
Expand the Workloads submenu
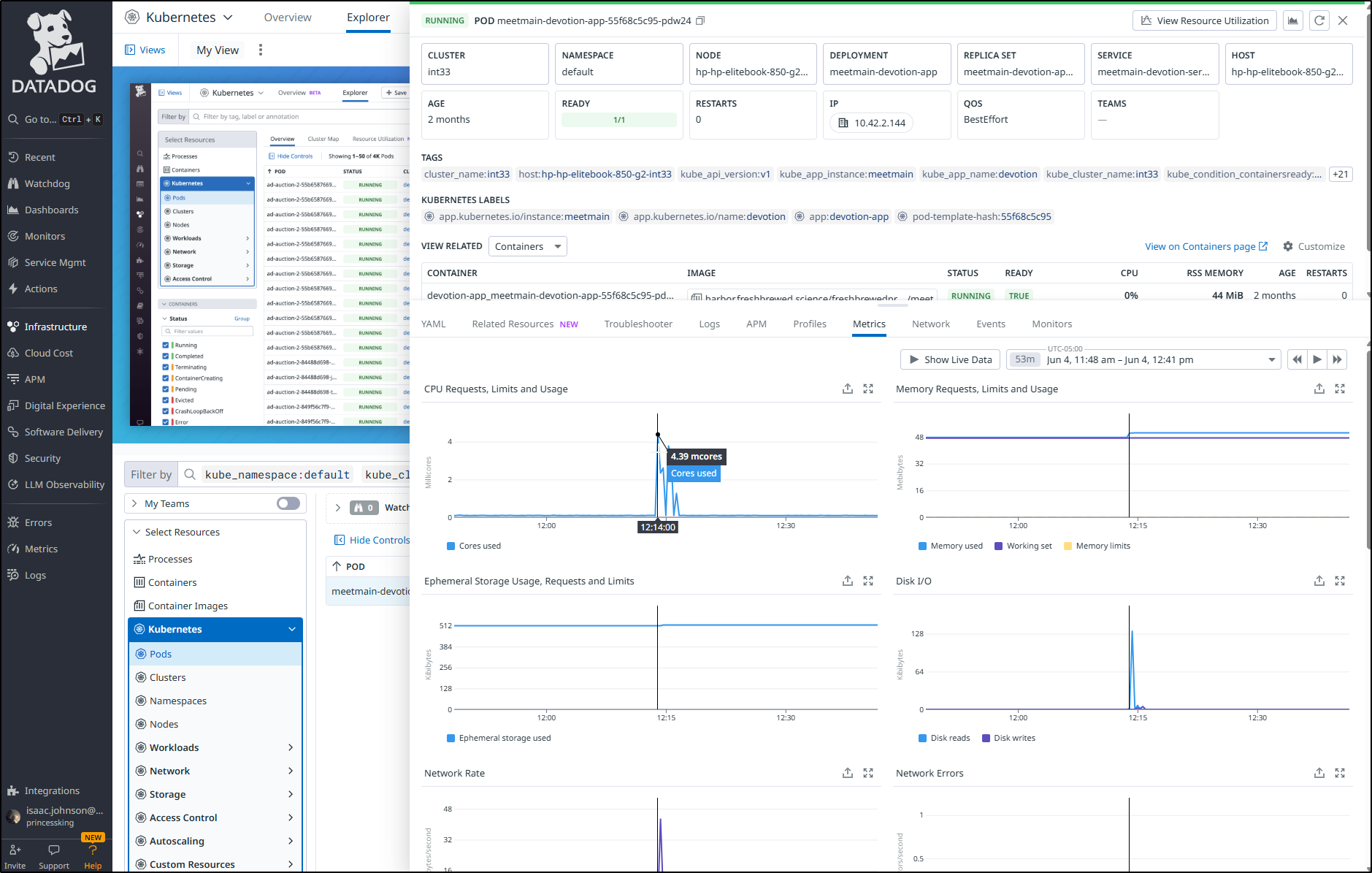[291, 747]
